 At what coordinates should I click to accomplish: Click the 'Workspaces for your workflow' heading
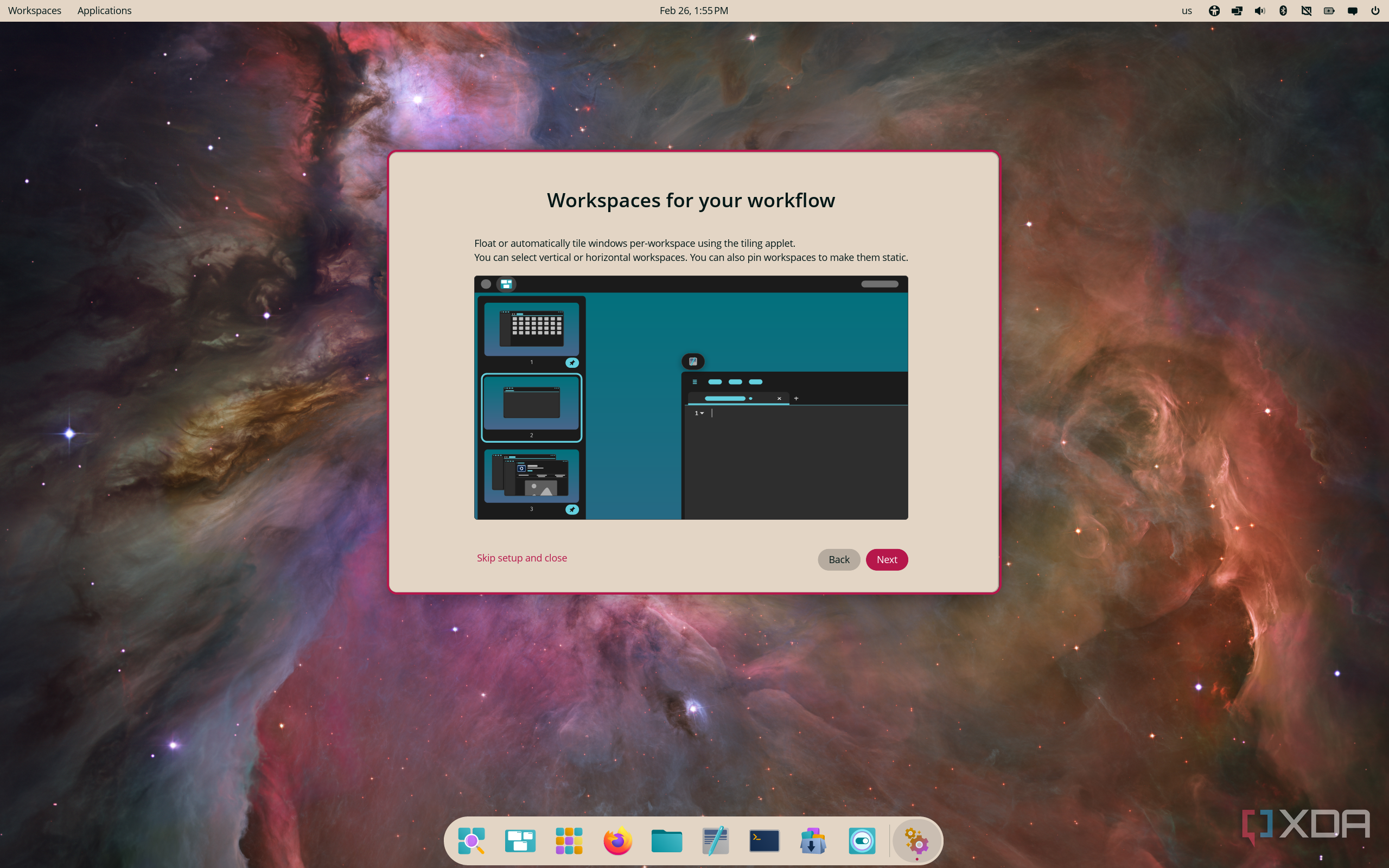pos(691,200)
